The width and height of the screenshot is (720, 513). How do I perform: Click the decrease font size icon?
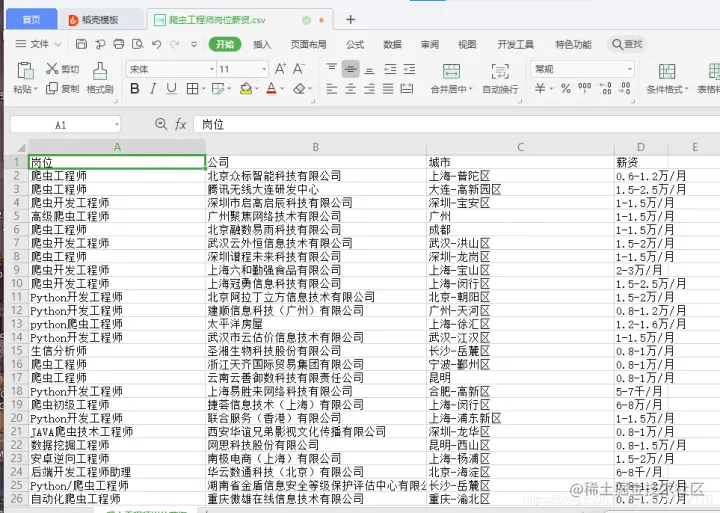299,69
